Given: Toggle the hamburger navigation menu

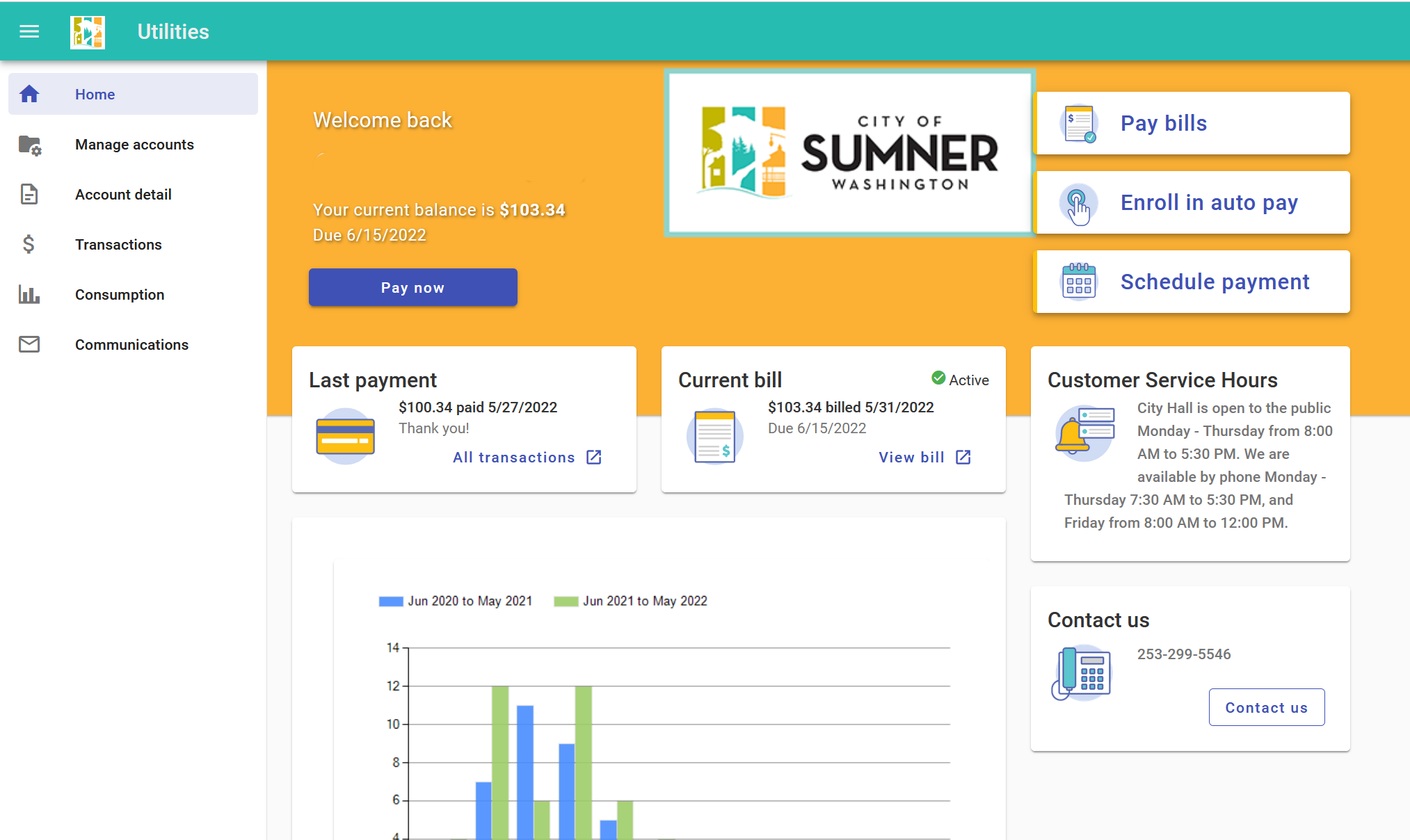Looking at the screenshot, I should coord(29,31).
